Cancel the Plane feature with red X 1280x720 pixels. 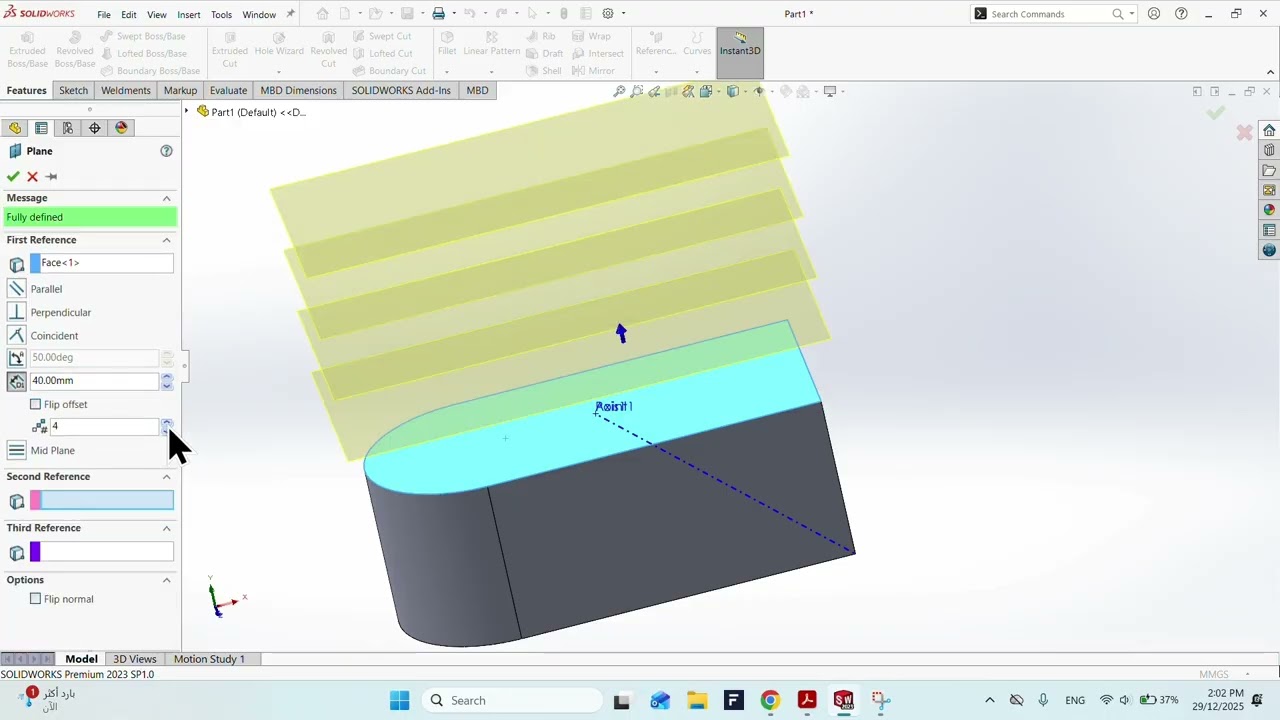click(33, 177)
